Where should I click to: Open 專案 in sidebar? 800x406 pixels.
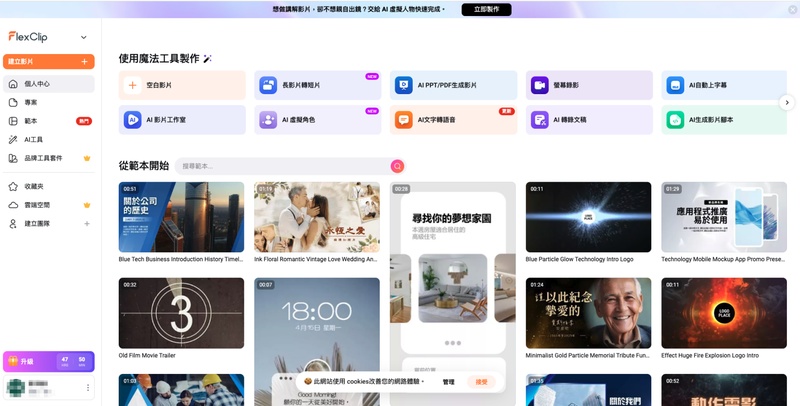coord(48,103)
